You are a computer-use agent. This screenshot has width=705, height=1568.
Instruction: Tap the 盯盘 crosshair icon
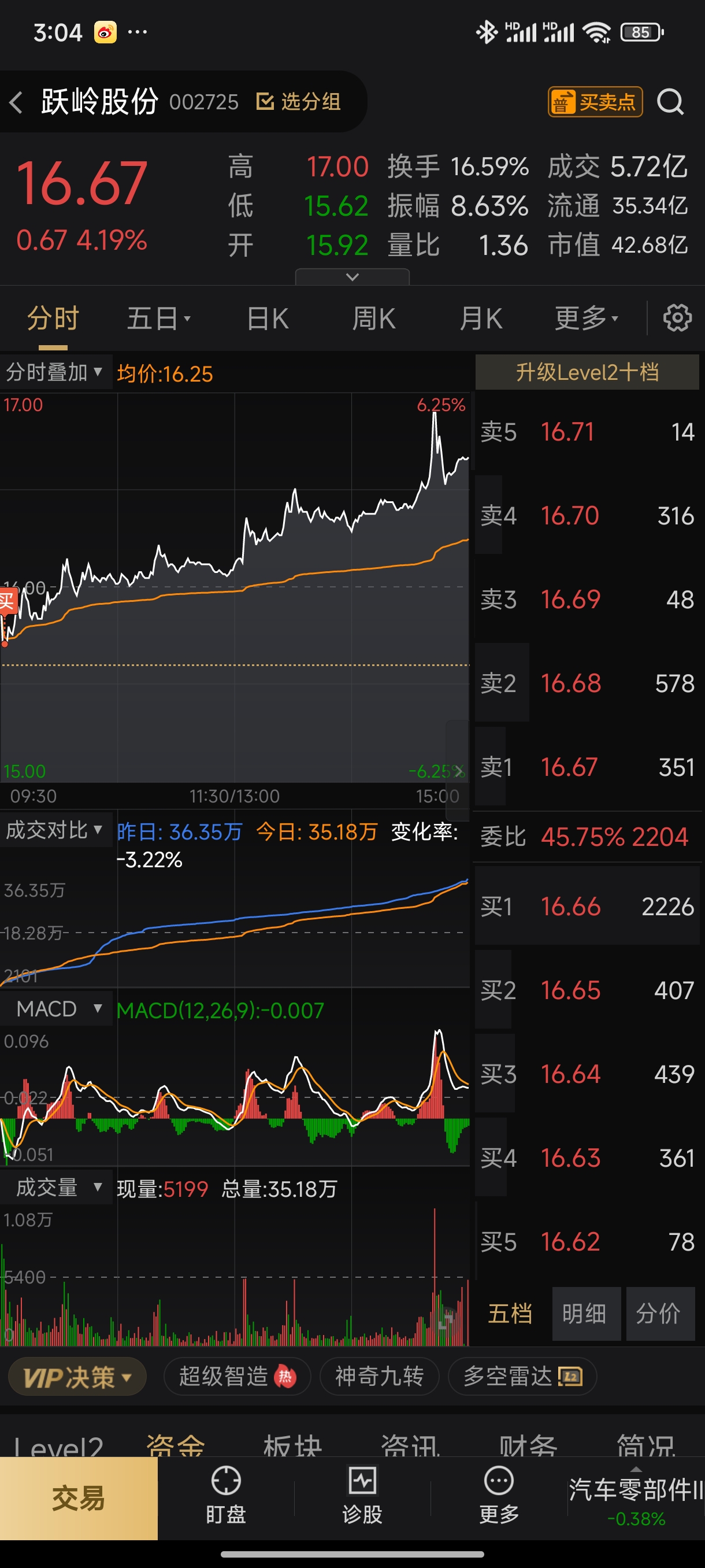[x=226, y=1481]
